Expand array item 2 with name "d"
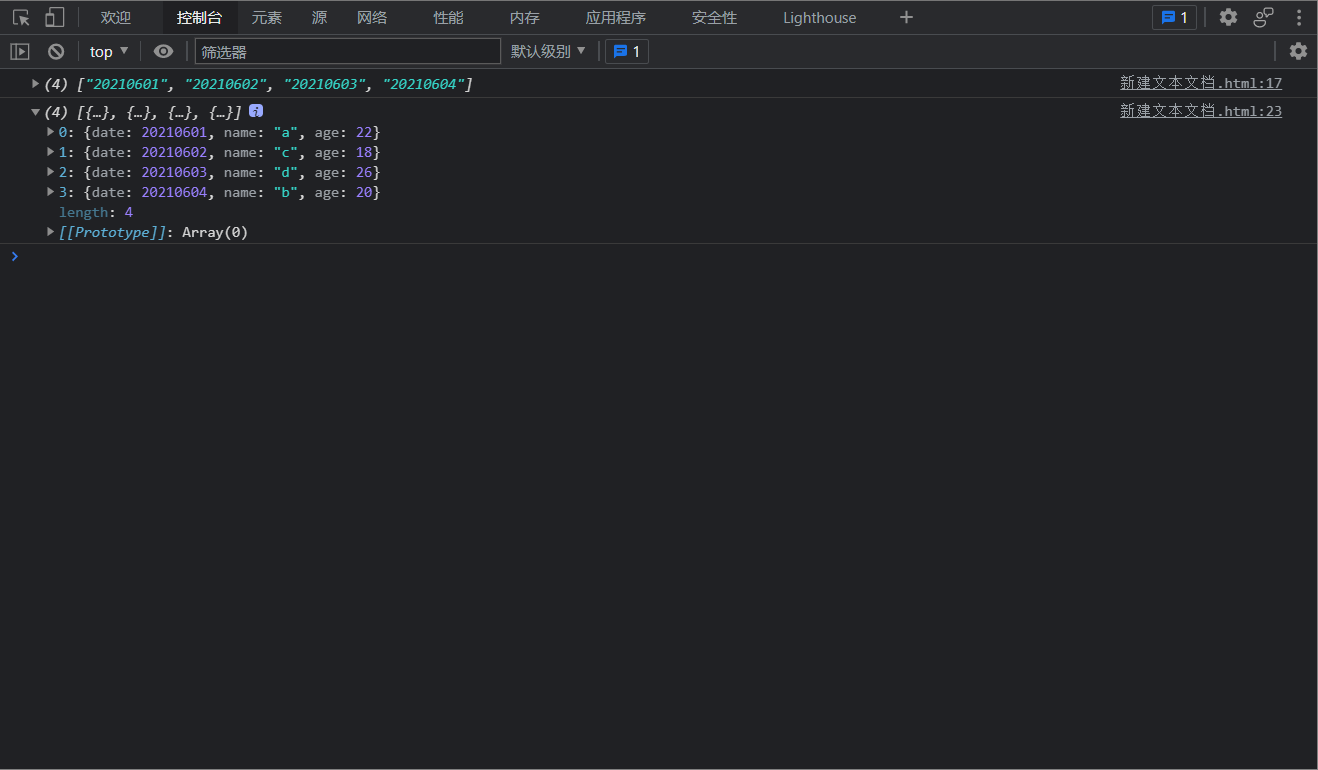This screenshot has height=770, width=1318. tap(51, 172)
